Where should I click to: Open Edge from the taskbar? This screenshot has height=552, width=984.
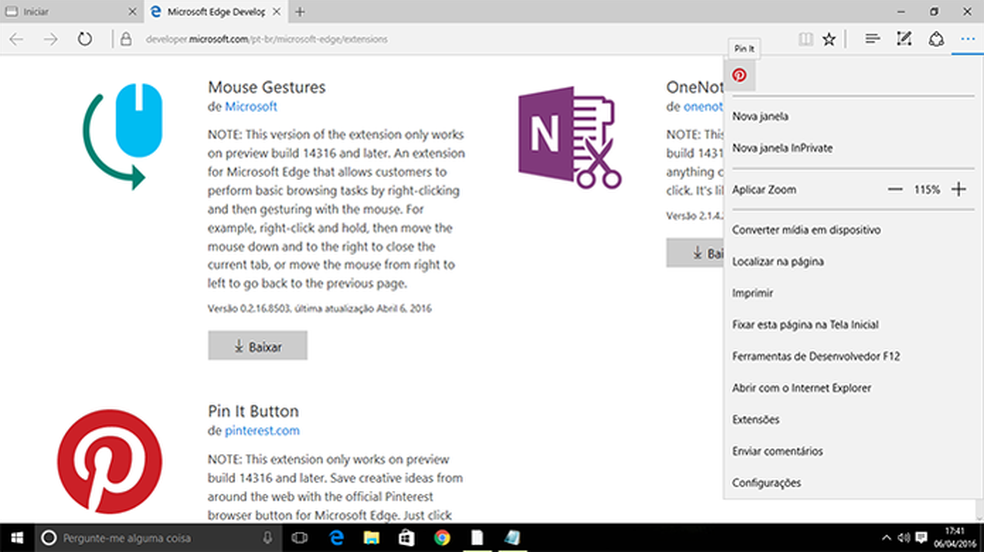337,538
